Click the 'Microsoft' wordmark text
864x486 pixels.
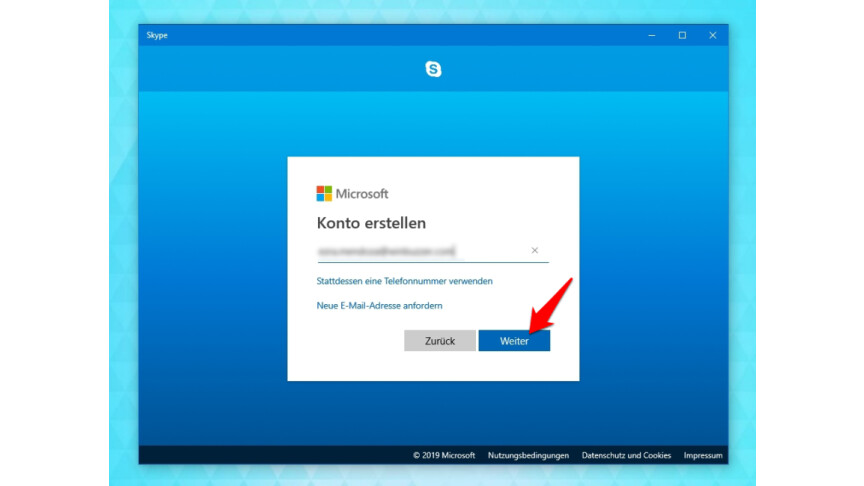[362, 194]
